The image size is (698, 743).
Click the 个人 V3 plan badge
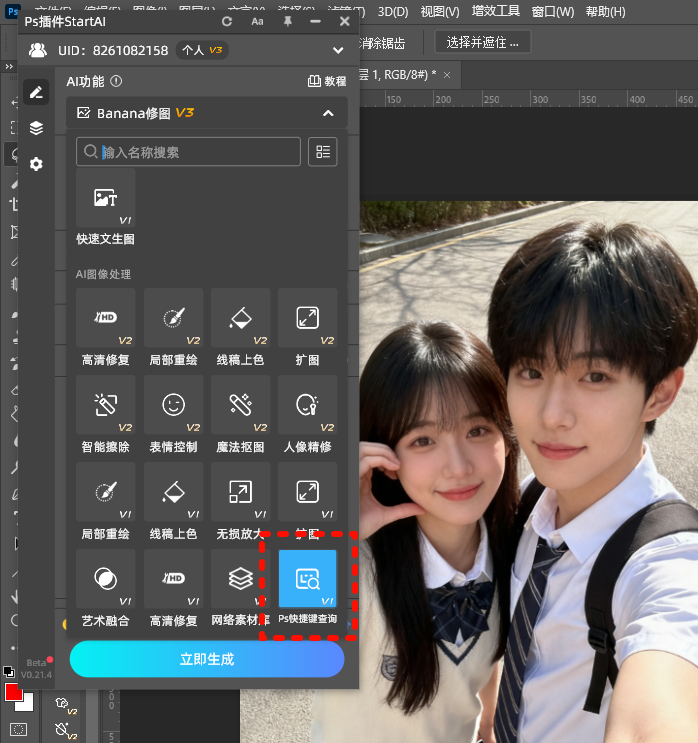[x=202, y=50]
